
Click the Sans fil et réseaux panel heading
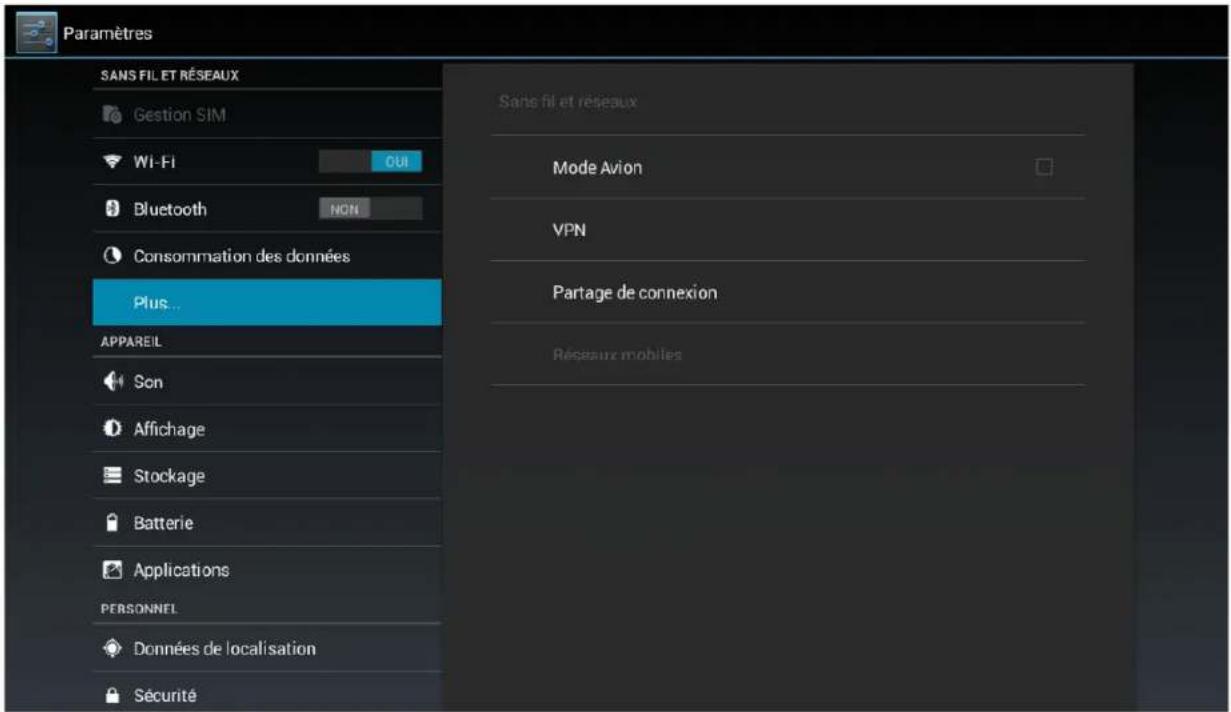[x=566, y=102]
